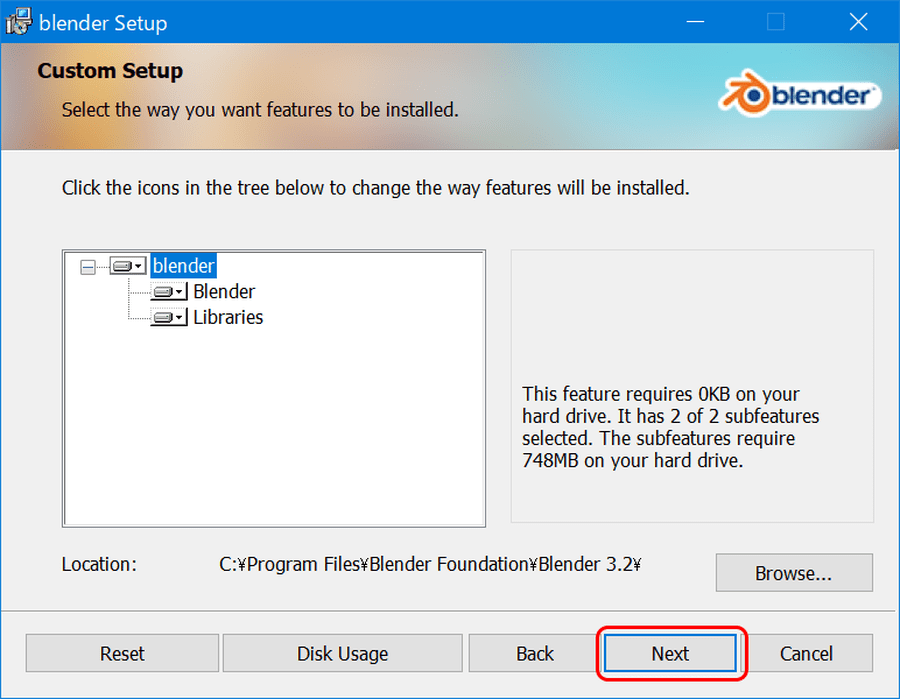900x699 pixels.
Task: Select the Blender subfeature in the tree
Action: coord(224,292)
